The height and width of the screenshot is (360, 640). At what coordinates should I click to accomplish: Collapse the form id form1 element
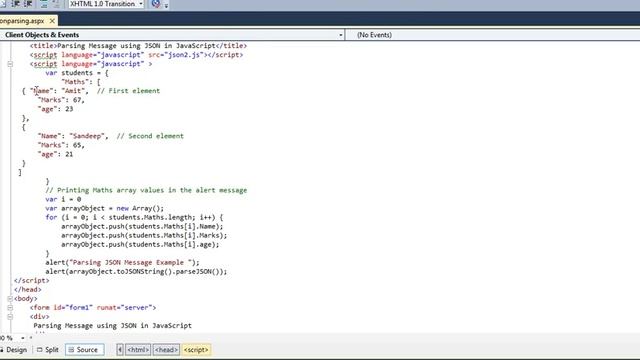click(10, 308)
